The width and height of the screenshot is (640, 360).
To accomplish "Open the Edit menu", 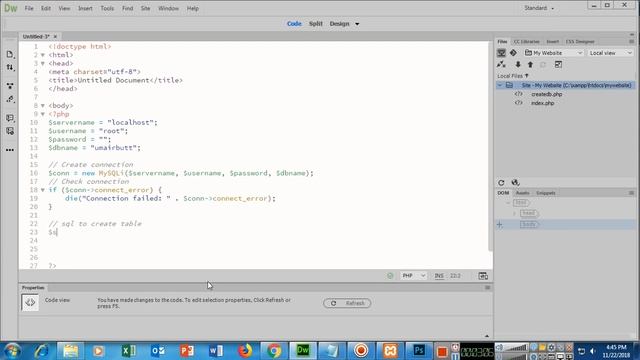I will 46,8.
